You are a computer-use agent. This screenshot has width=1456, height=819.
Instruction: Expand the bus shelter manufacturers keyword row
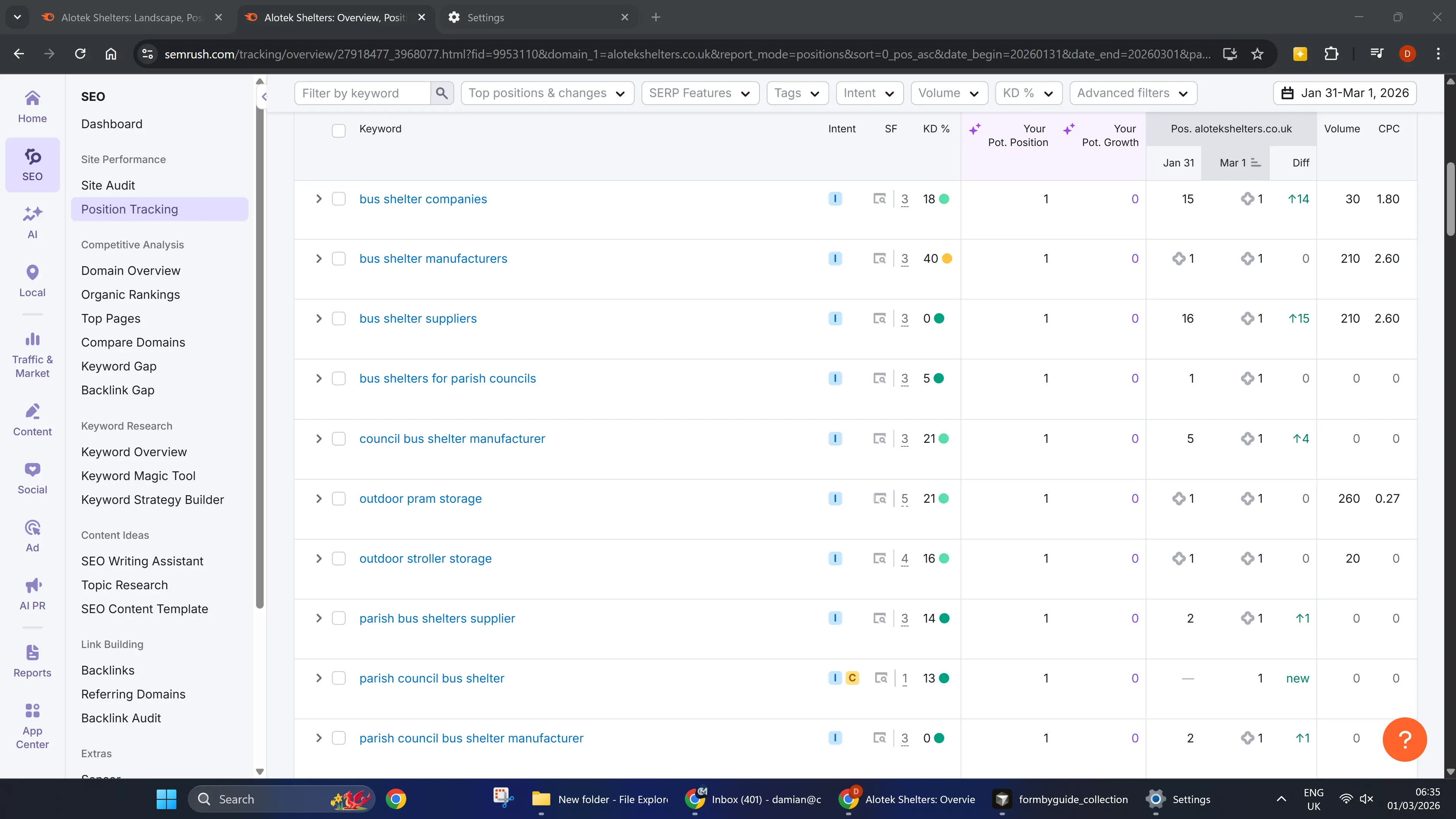pos(318,259)
